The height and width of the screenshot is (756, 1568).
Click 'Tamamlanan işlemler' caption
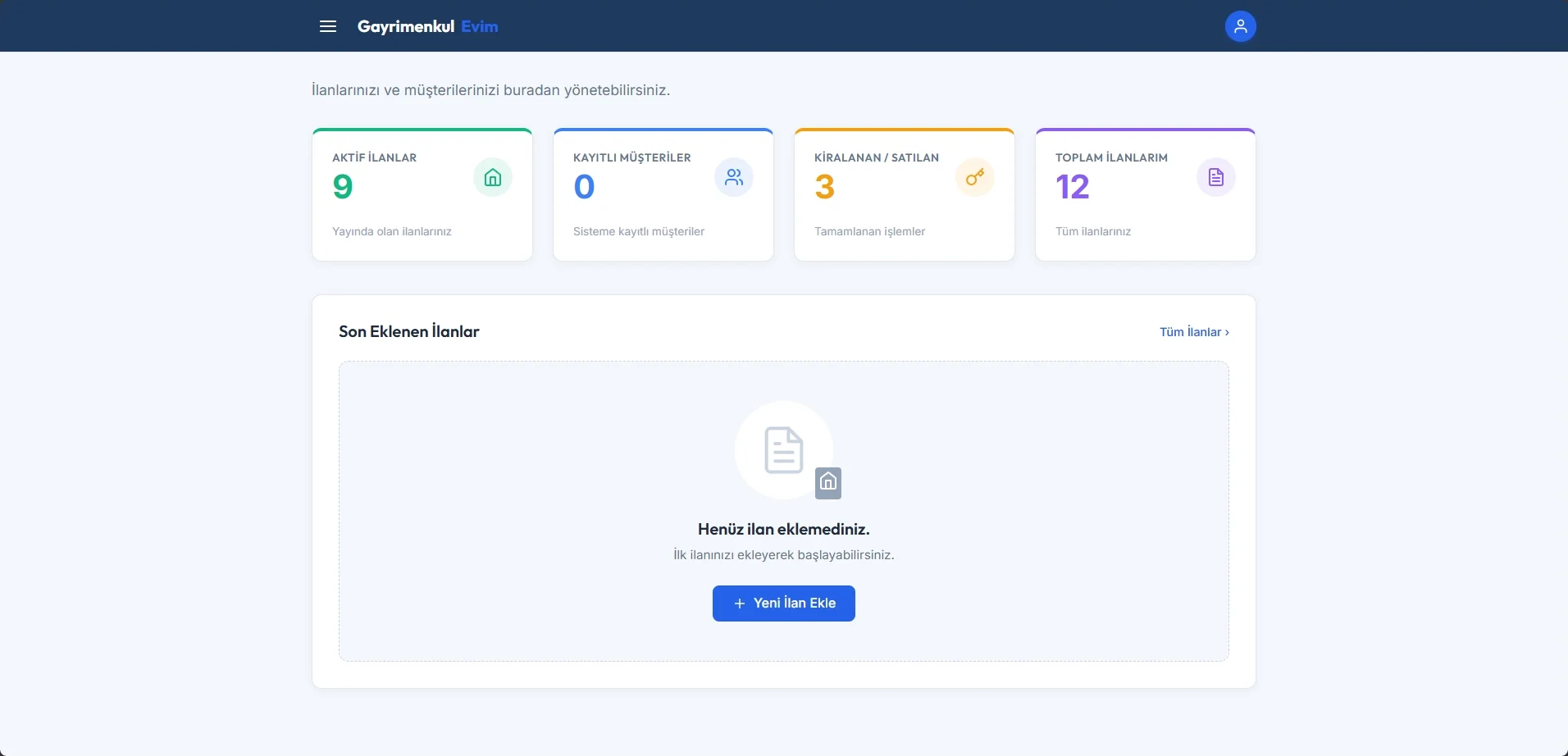tap(869, 231)
